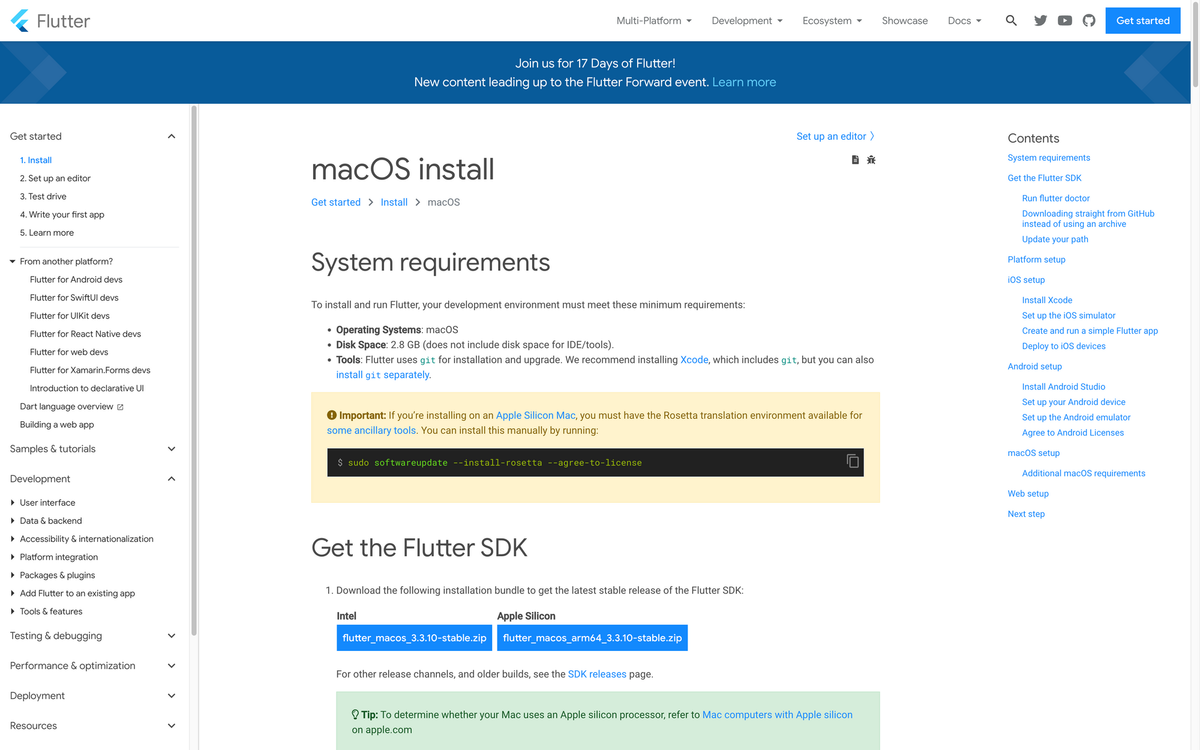Viewport: 1200px width, 750px height.
Task: Collapse the Get started sidebar section
Action: click(94, 136)
